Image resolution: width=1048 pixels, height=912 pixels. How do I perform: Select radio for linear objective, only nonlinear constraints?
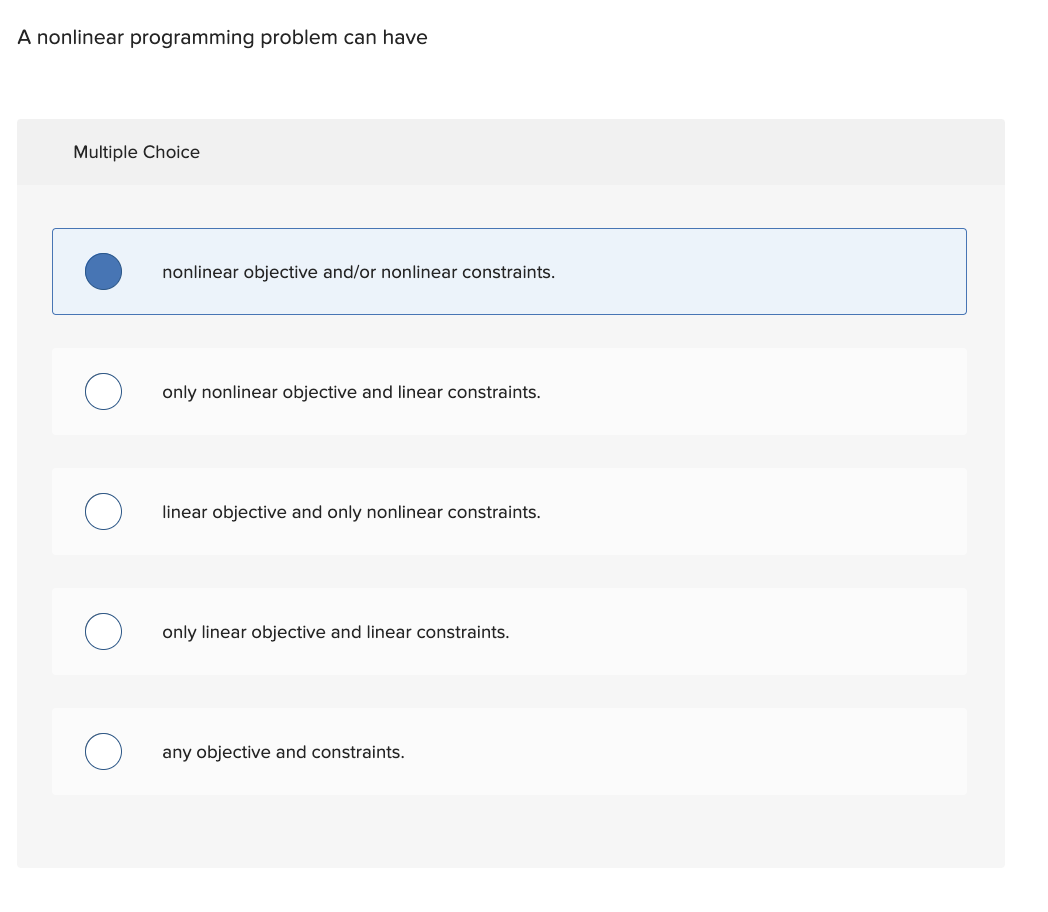pyautogui.click(x=104, y=512)
